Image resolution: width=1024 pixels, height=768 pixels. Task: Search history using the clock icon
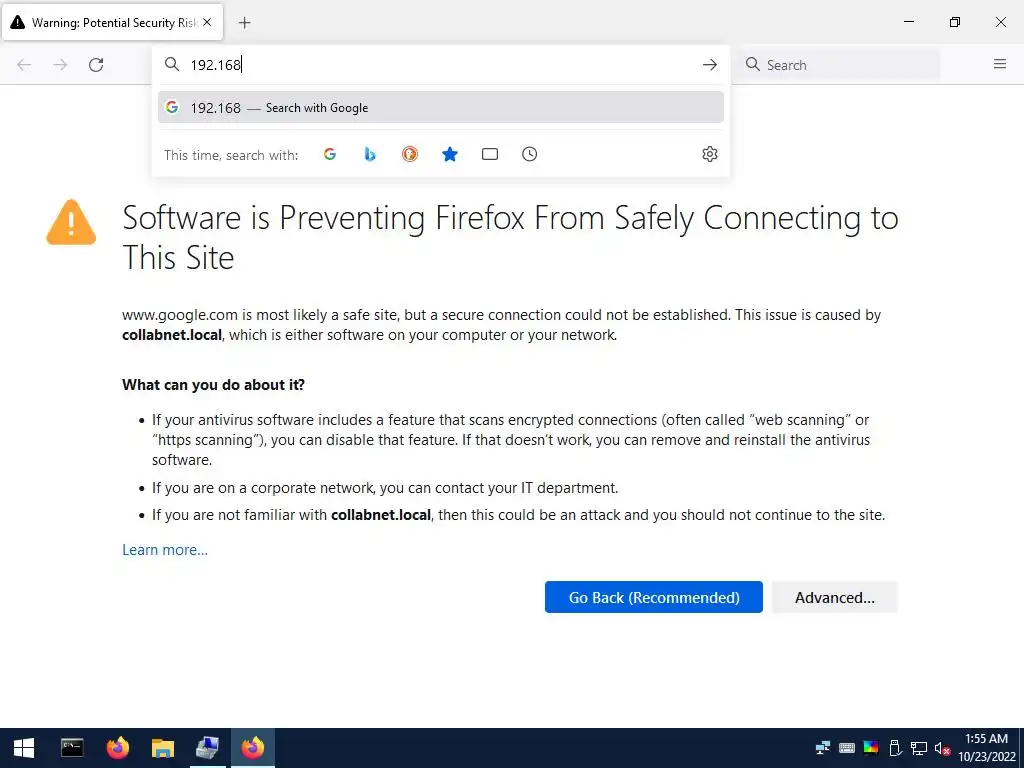click(x=530, y=154)
